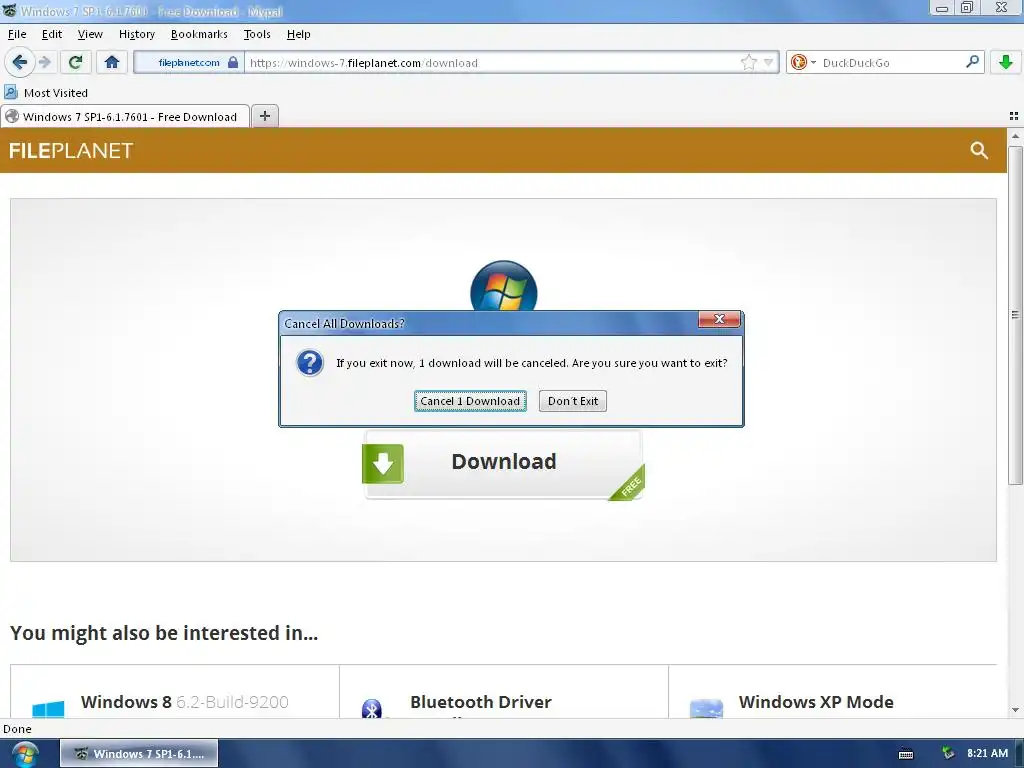Viewport: 1024px width, 768px height.
Task: Click the big green Download button
Action: (504, 464)
